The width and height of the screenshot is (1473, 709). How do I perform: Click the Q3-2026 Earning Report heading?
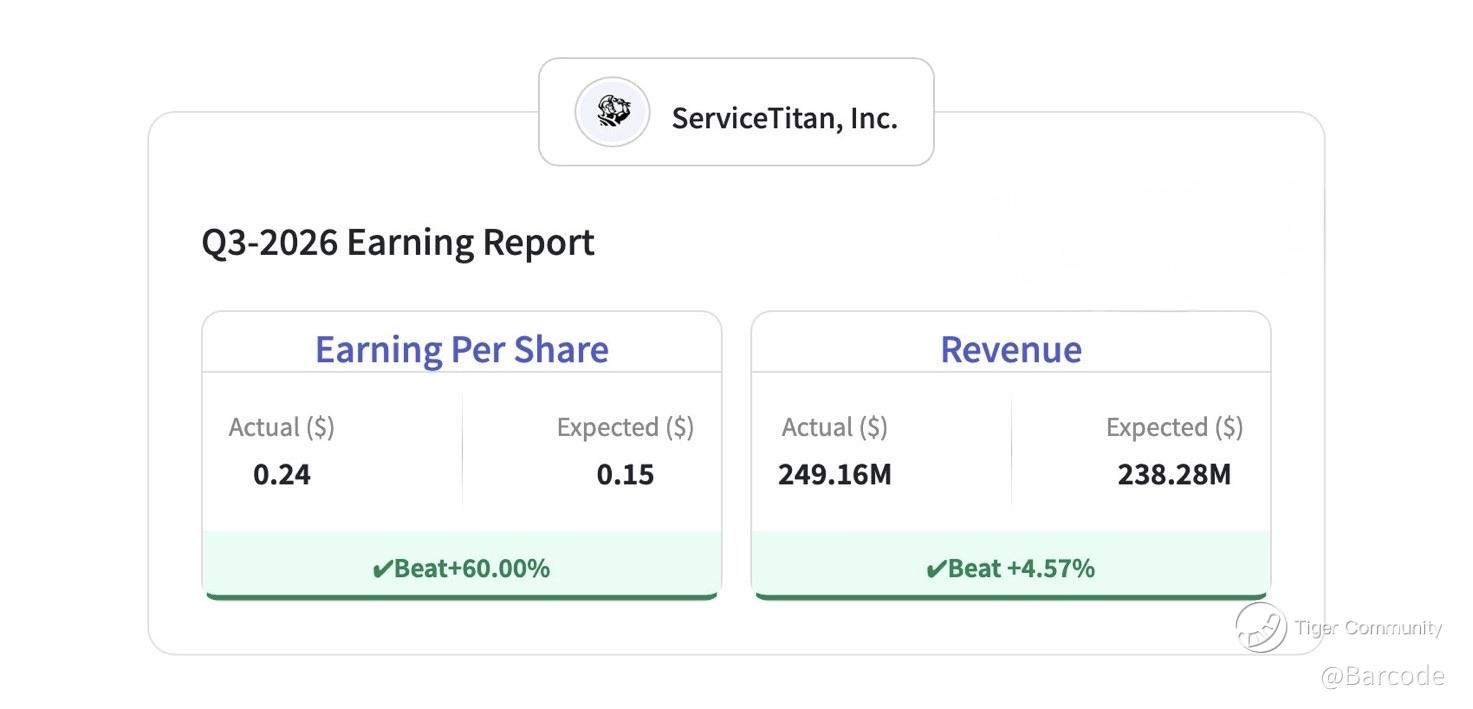coord(398,243)
